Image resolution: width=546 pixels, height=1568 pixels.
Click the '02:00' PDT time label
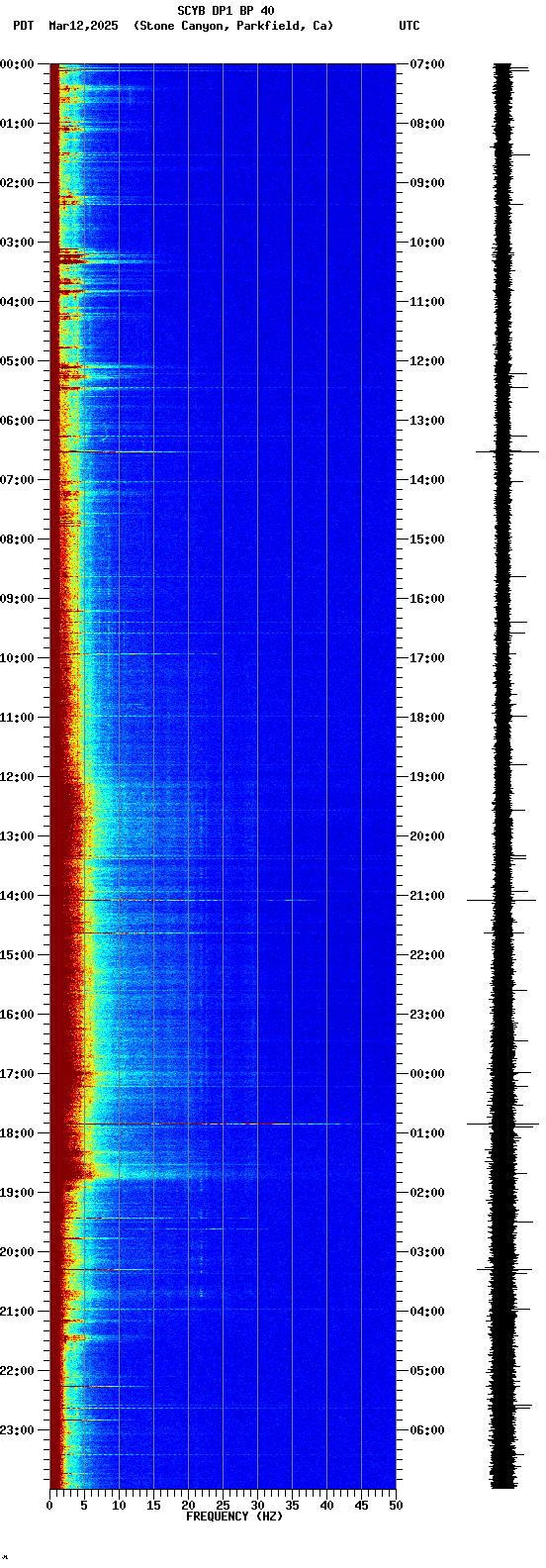point(15,183)
